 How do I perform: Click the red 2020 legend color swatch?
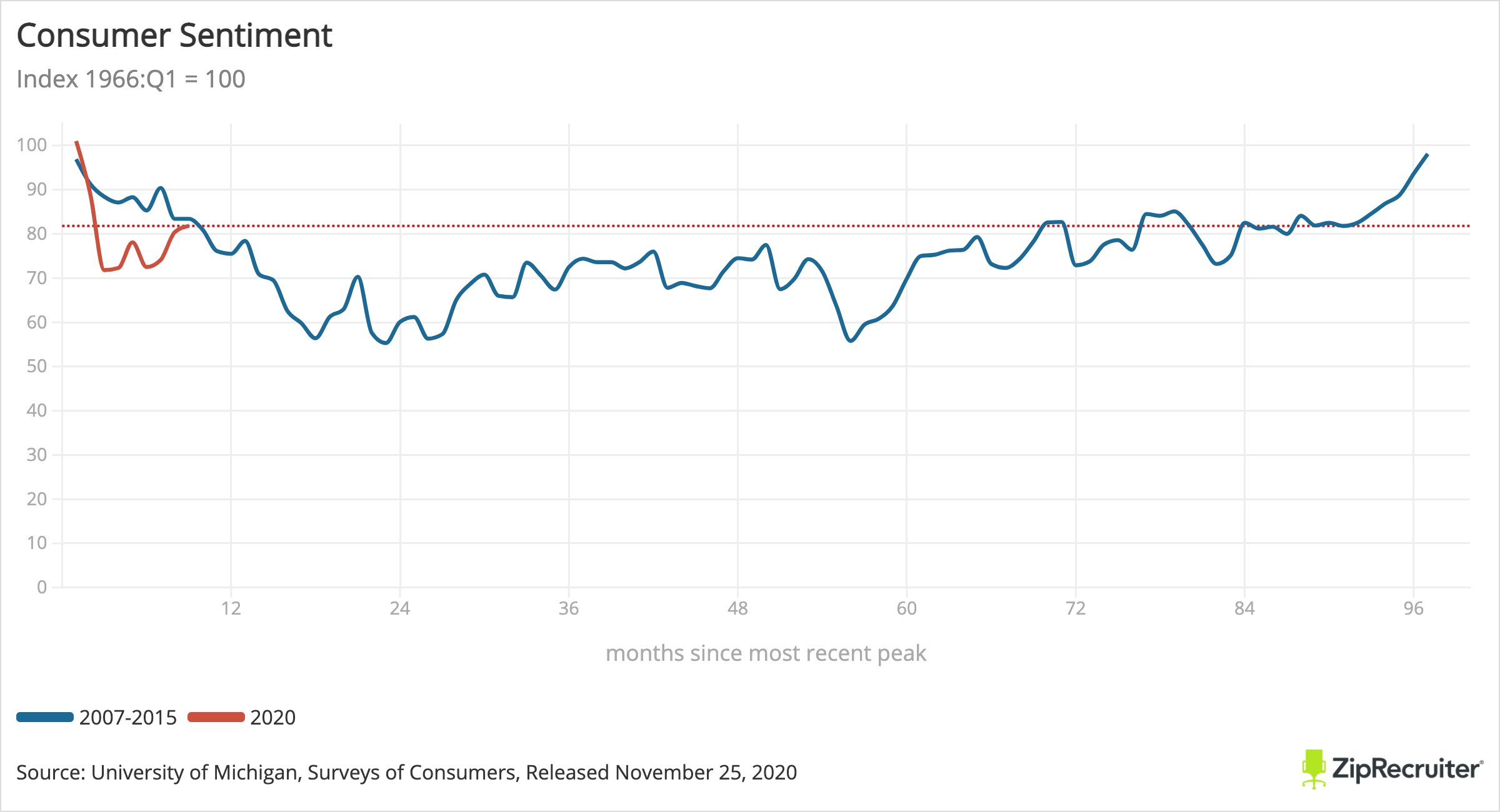[x=216, y=717]
